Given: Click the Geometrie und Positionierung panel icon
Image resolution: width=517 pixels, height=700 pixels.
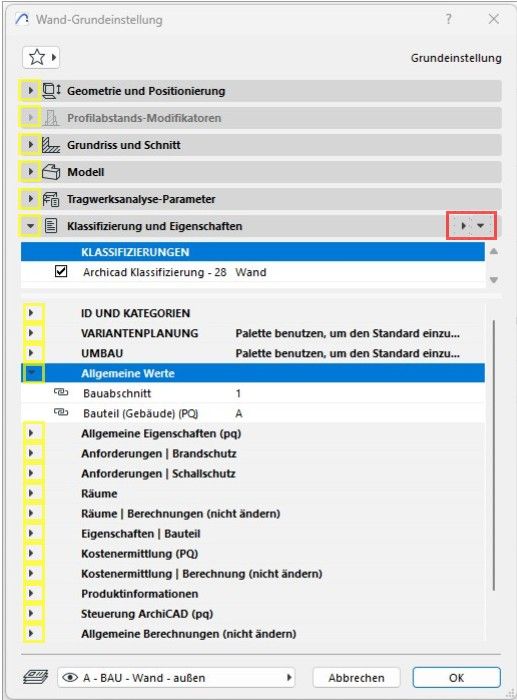Looking at the screenshot, I should coord(52,91).
